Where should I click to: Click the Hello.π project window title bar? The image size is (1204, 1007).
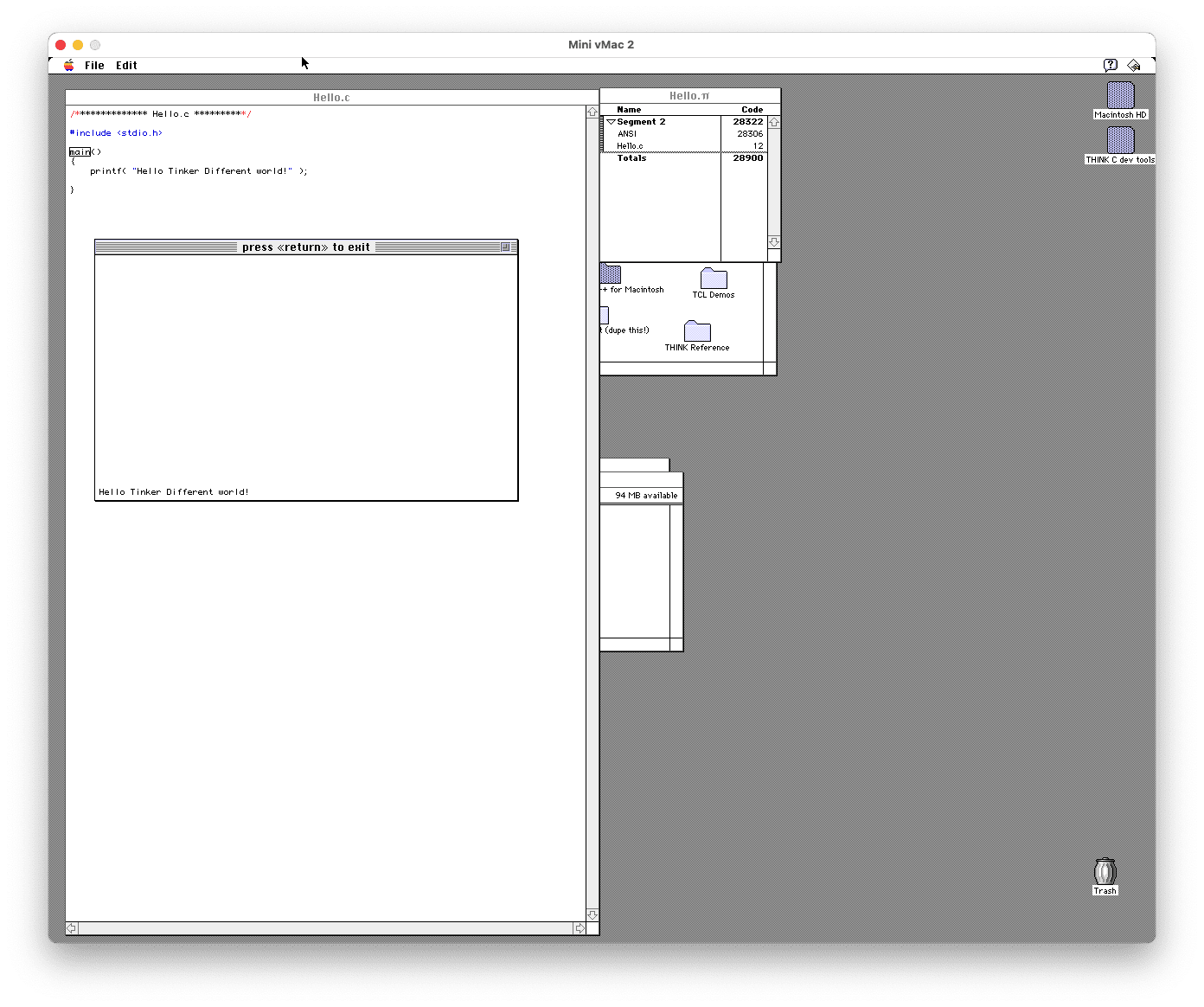pos(689,96)
